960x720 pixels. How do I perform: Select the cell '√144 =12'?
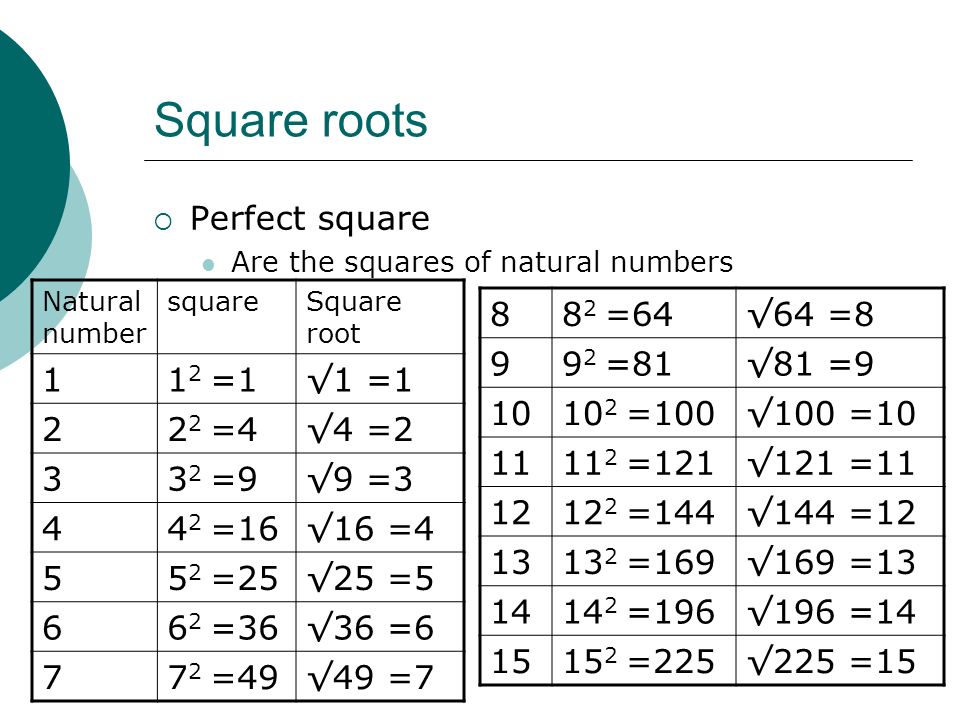(x=839, y=512)
